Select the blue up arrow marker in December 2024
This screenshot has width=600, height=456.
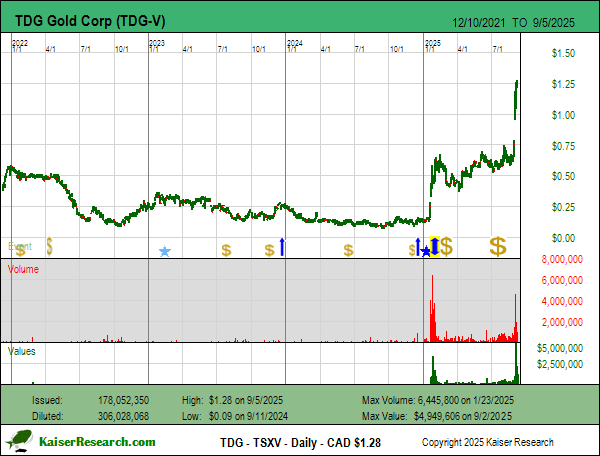tap(418, 247)
